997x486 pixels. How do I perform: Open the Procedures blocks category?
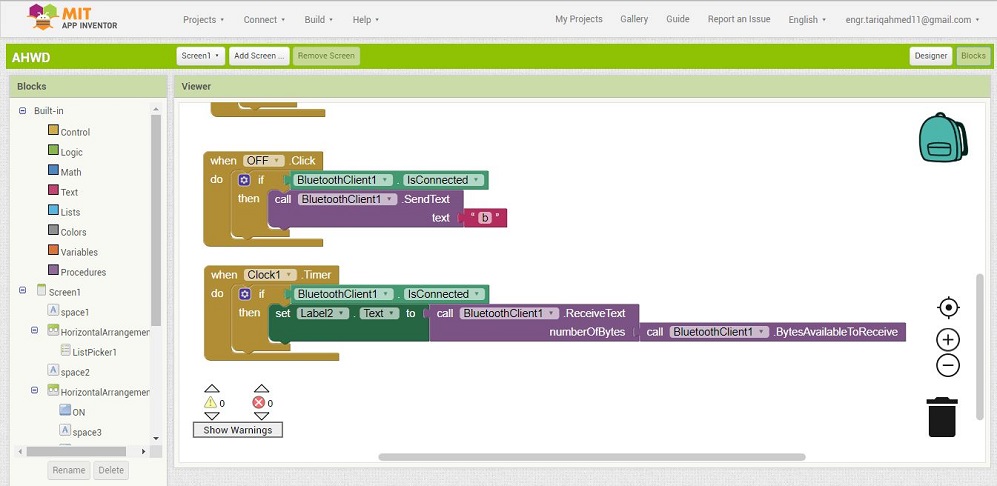click(77, 272)
